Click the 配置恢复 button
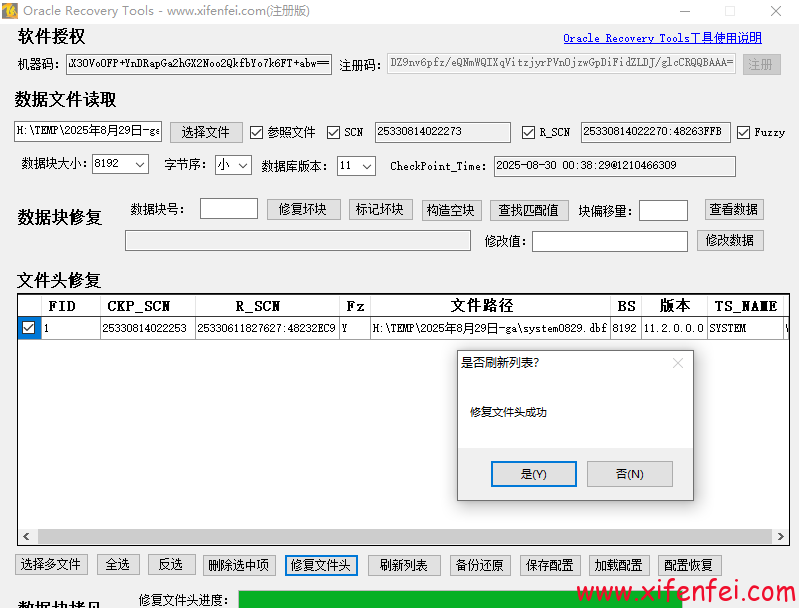Screen dimensions: 799x608 point(688,565)
